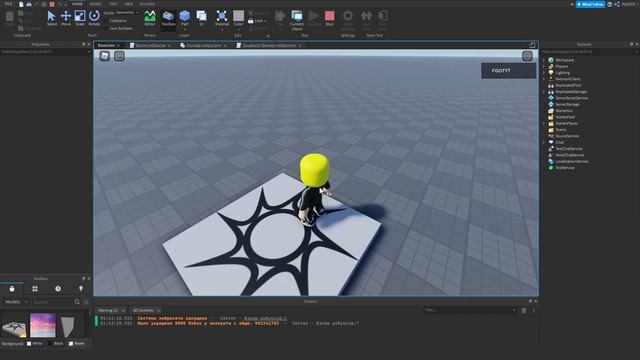
Task: Expand the StarterPlayer node
Action: click(x=544, y=123)
